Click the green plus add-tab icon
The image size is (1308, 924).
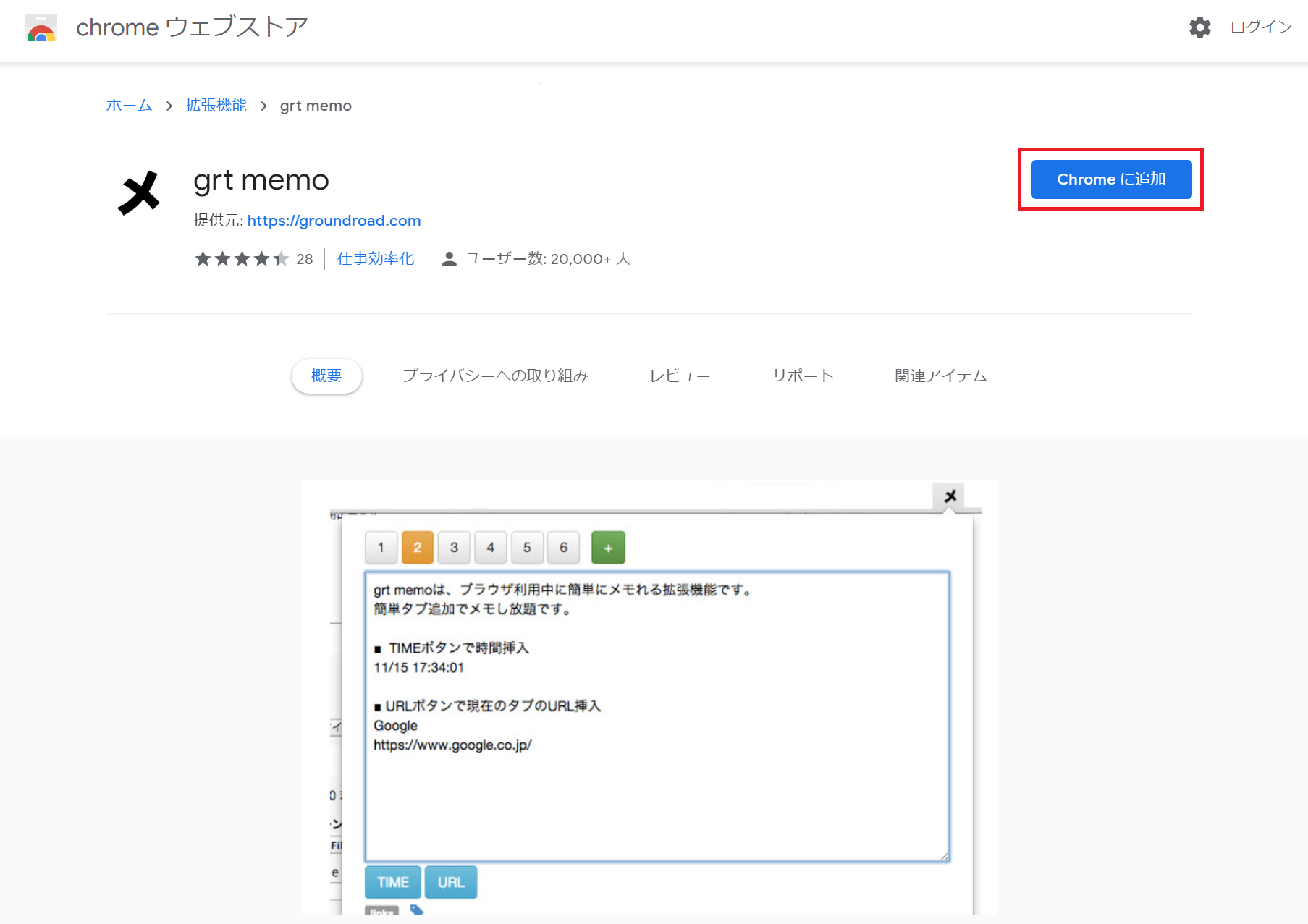coord(608,548)
